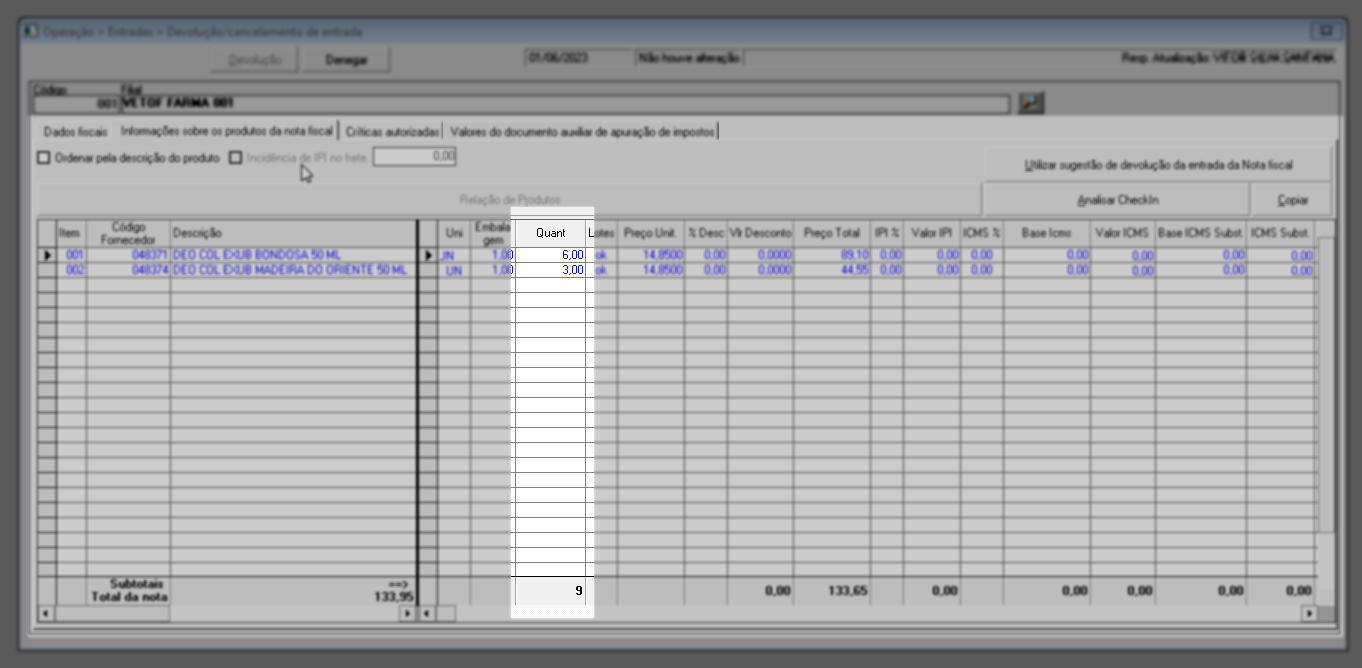Click the Preço Total cell 89,10

coord(832,256)
